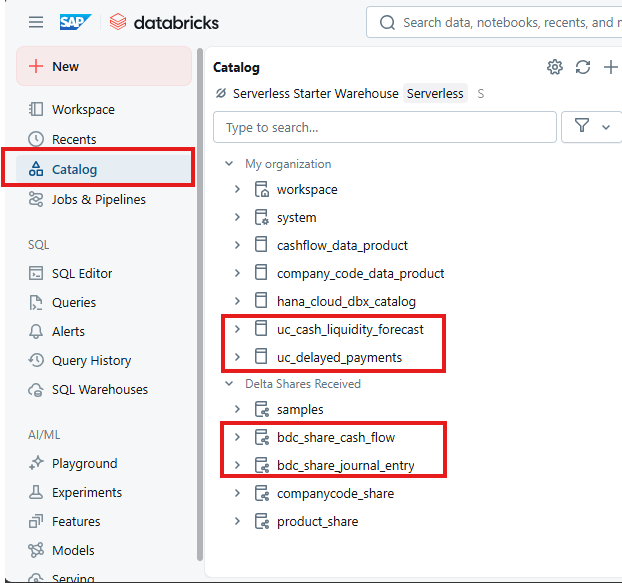
Task: Click the sidebar vertical scrollbar
Action: [x=200, y=304]
